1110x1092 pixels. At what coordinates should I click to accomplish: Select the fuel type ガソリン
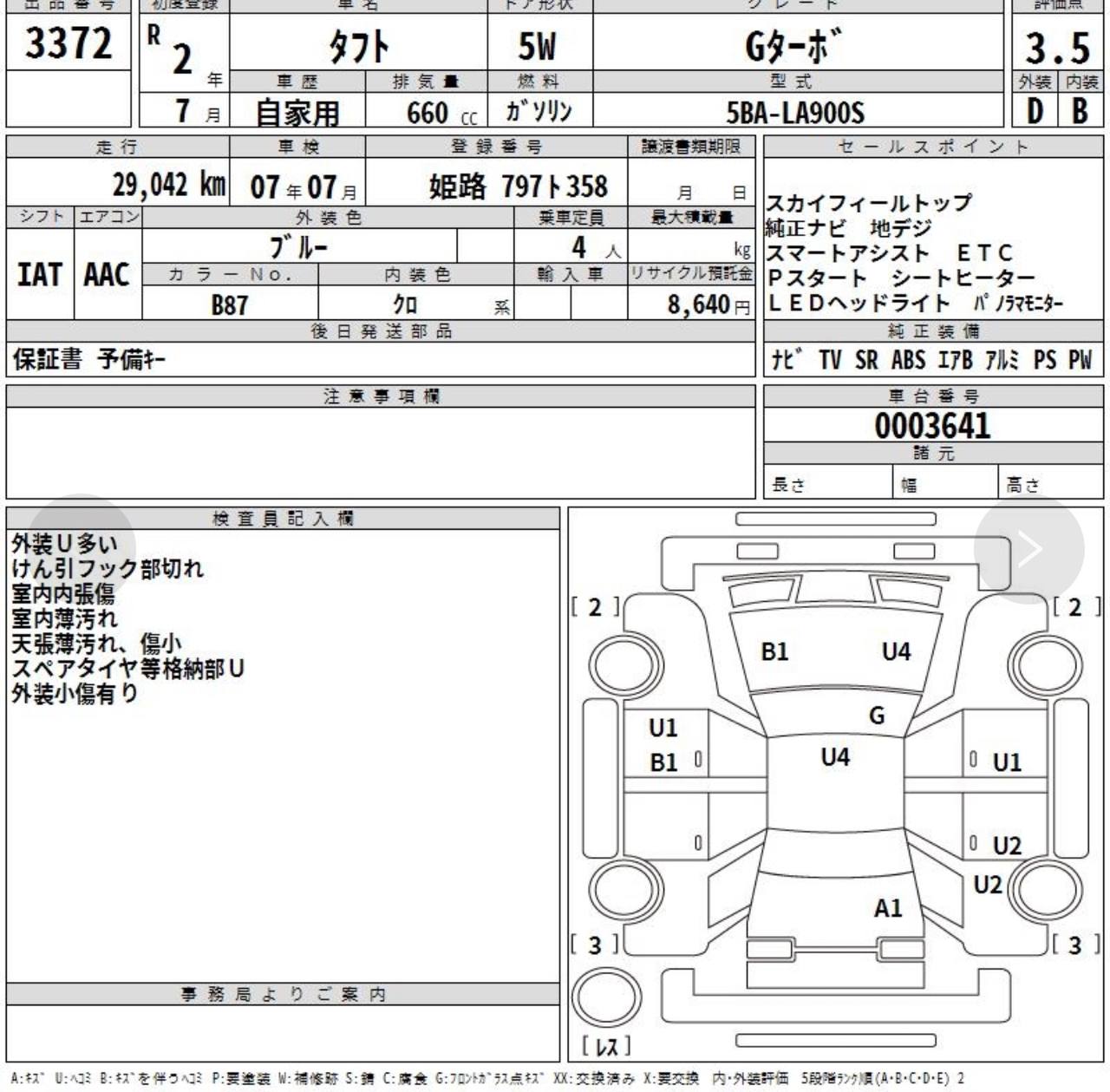[539, 111]
